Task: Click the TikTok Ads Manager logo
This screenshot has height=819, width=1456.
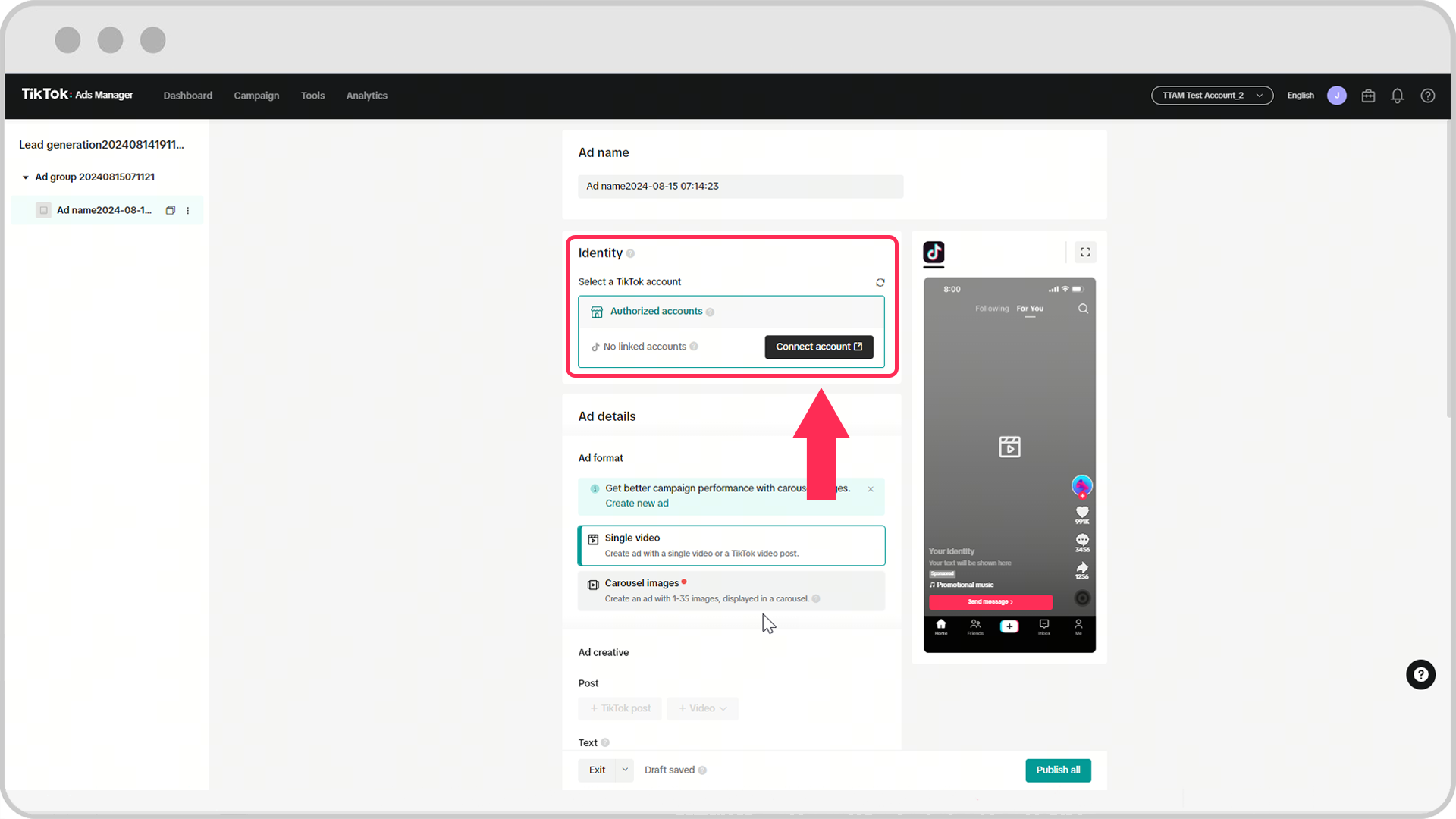Action: [x=77, y=94]
